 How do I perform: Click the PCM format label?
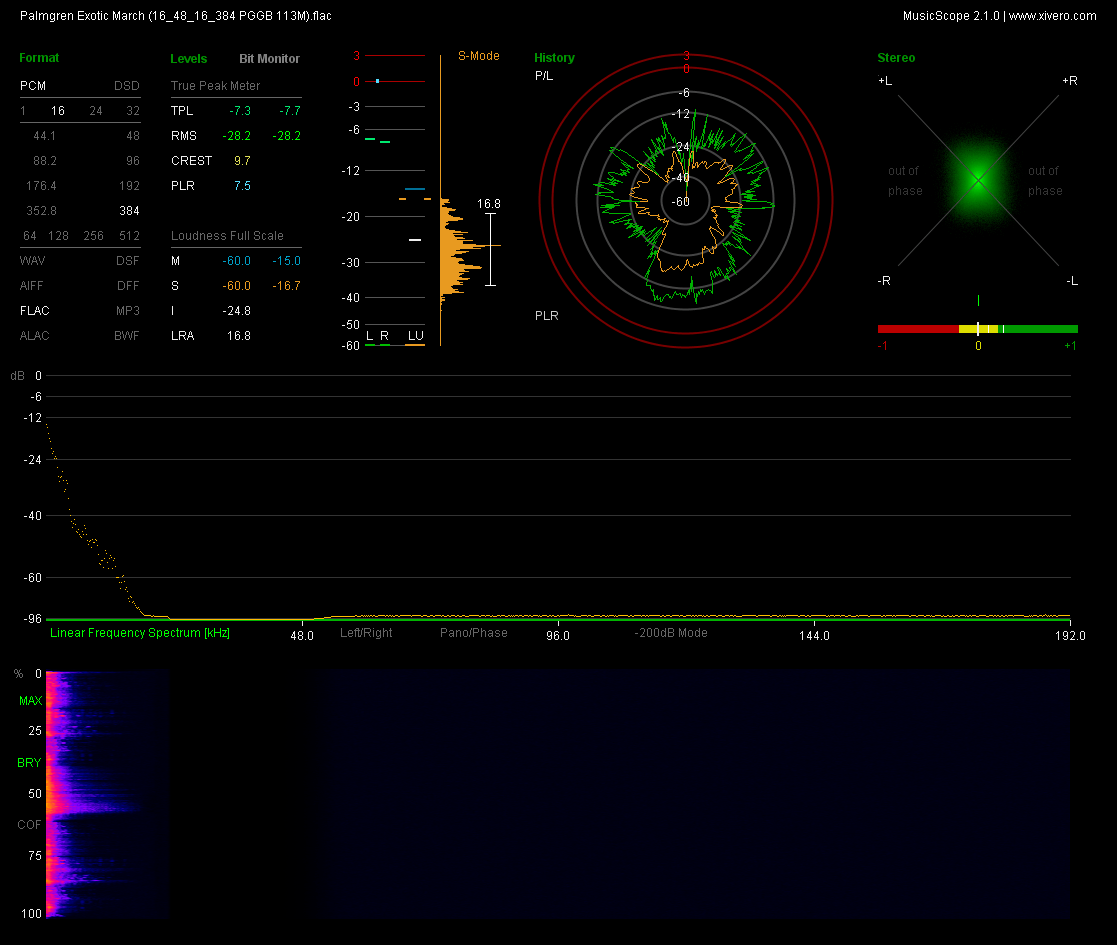(x=33, y=85)
